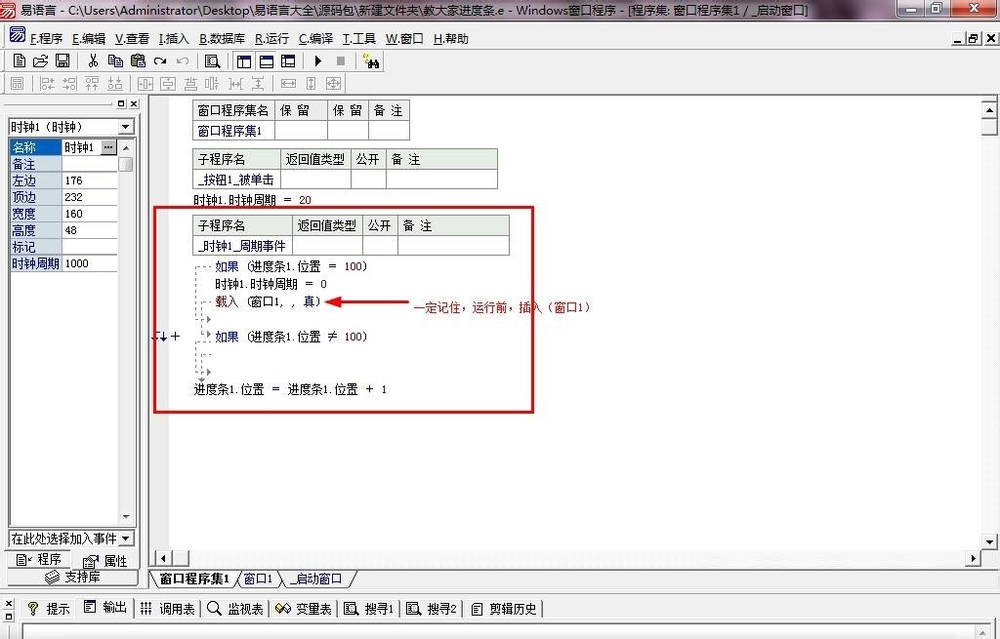This screenshot has height=639, width=1000.
Task: Click the greyed same-width sizing icon
Action: tap(288, 84)
